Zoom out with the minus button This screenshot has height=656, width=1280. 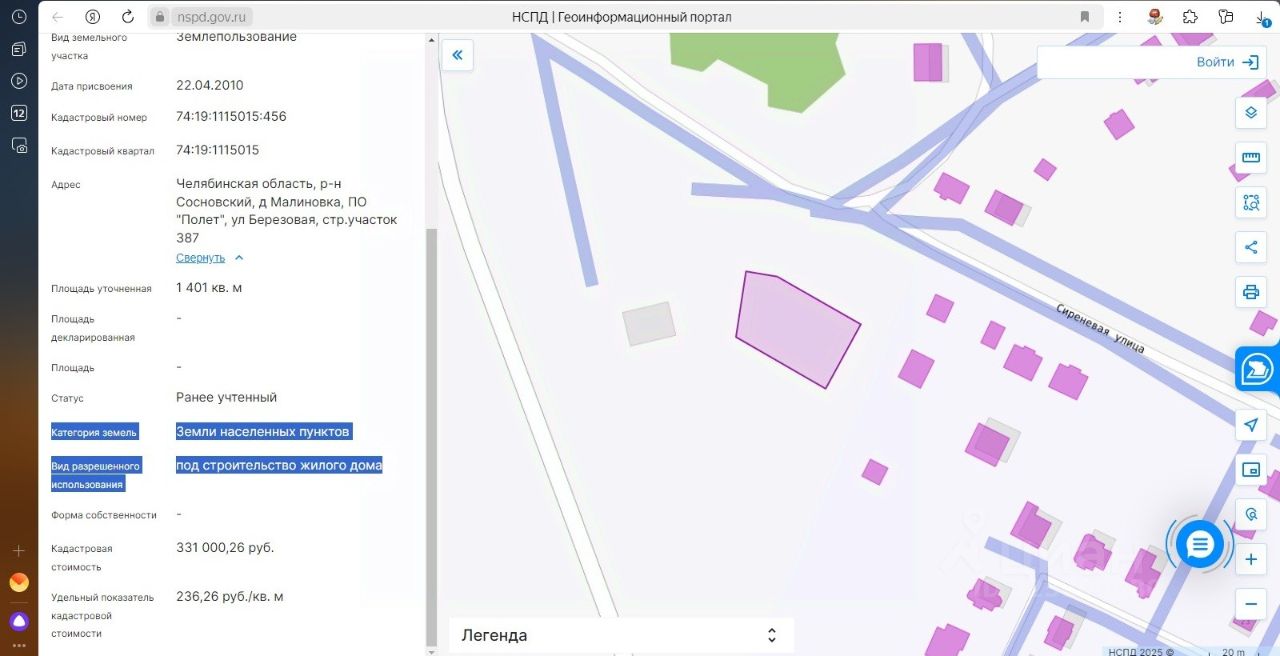tap(1250, 604)
